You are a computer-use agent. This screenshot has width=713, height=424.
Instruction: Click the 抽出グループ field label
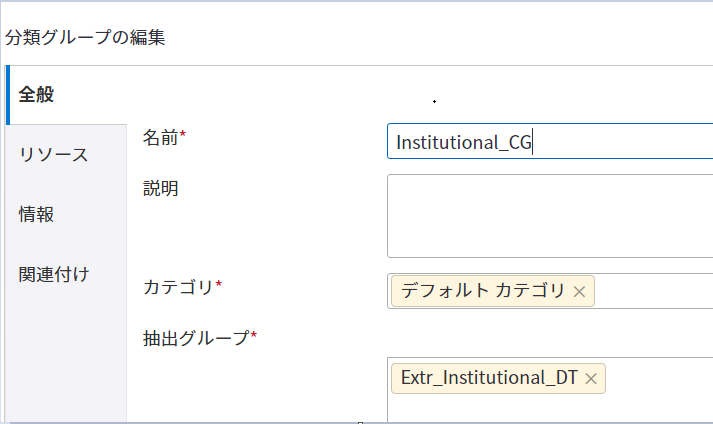(195, 337)
